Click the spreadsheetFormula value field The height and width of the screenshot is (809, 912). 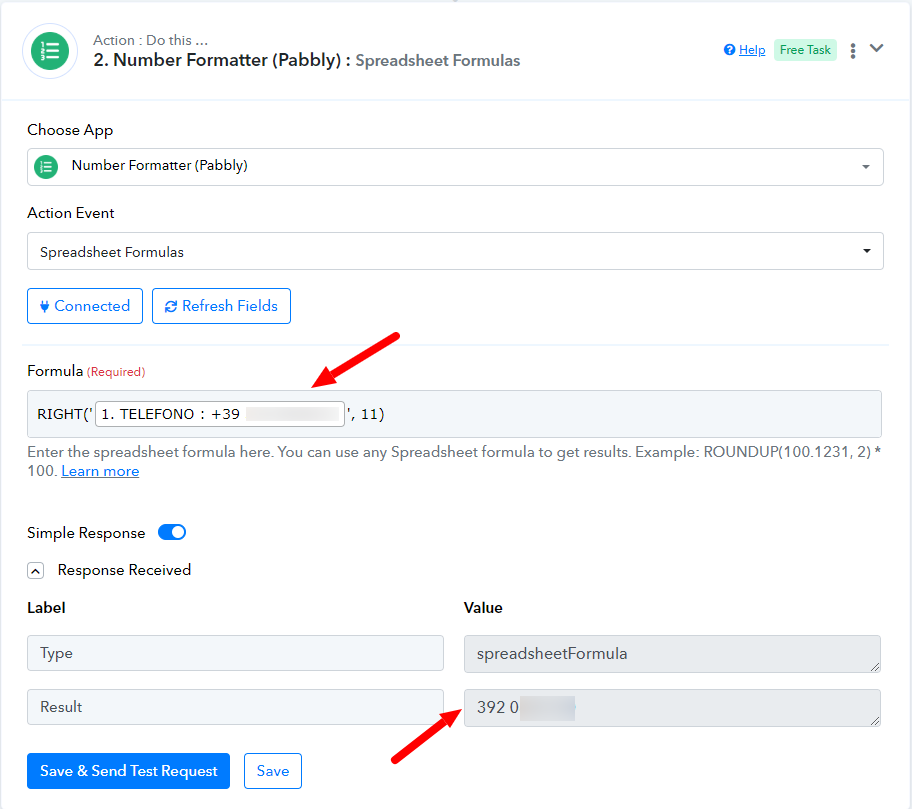672,654
